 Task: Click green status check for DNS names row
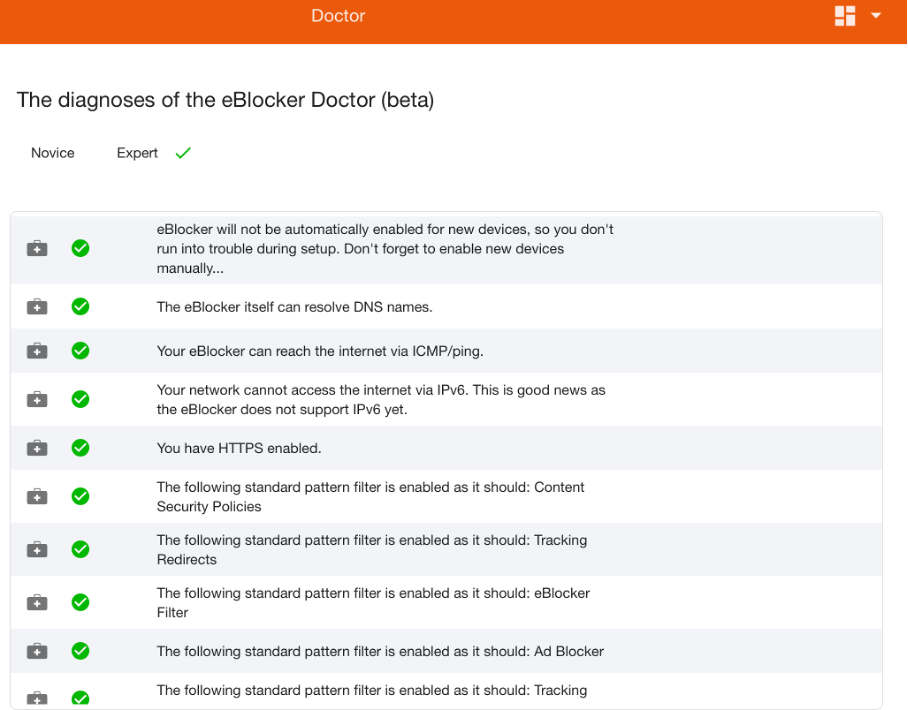point(80,306)
